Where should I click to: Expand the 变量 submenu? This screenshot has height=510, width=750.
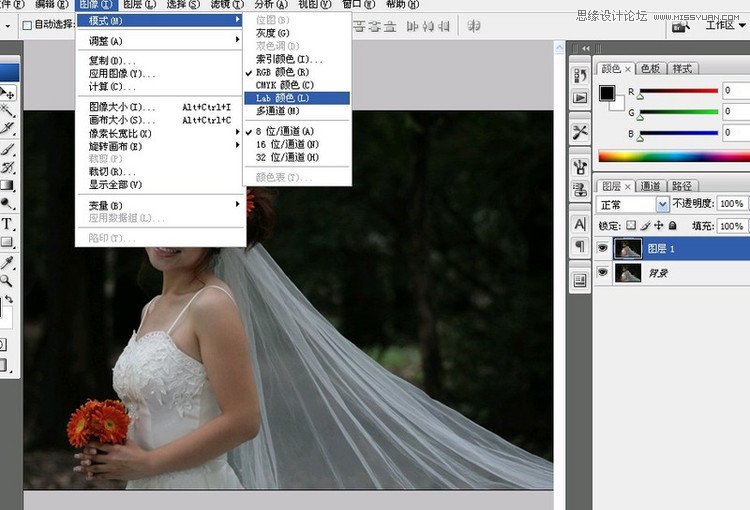(x=161, y=205)
